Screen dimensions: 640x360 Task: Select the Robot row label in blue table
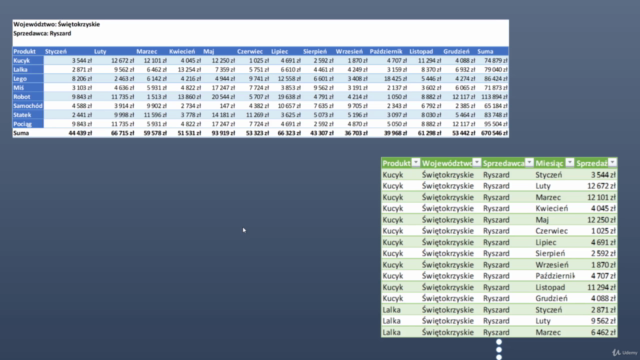22,97
